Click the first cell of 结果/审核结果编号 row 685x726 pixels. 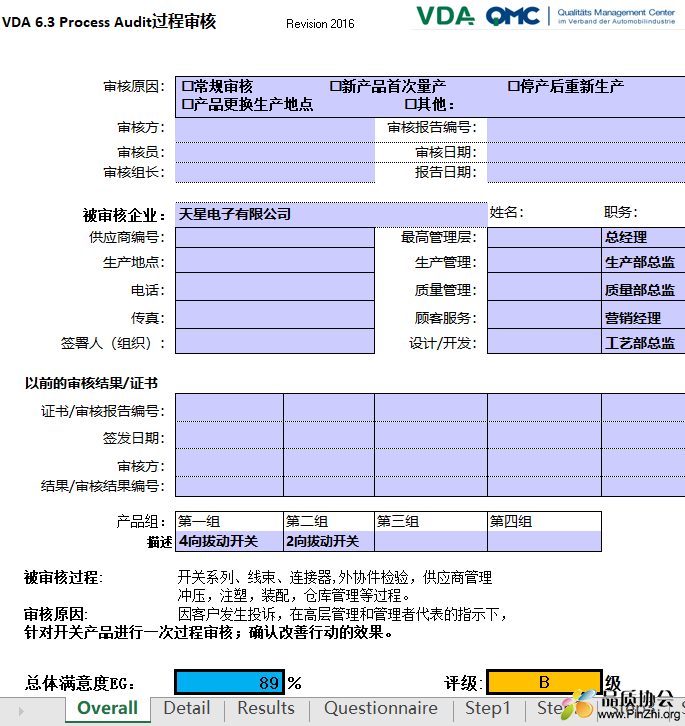pyautogui.click(x=229, y=487)
